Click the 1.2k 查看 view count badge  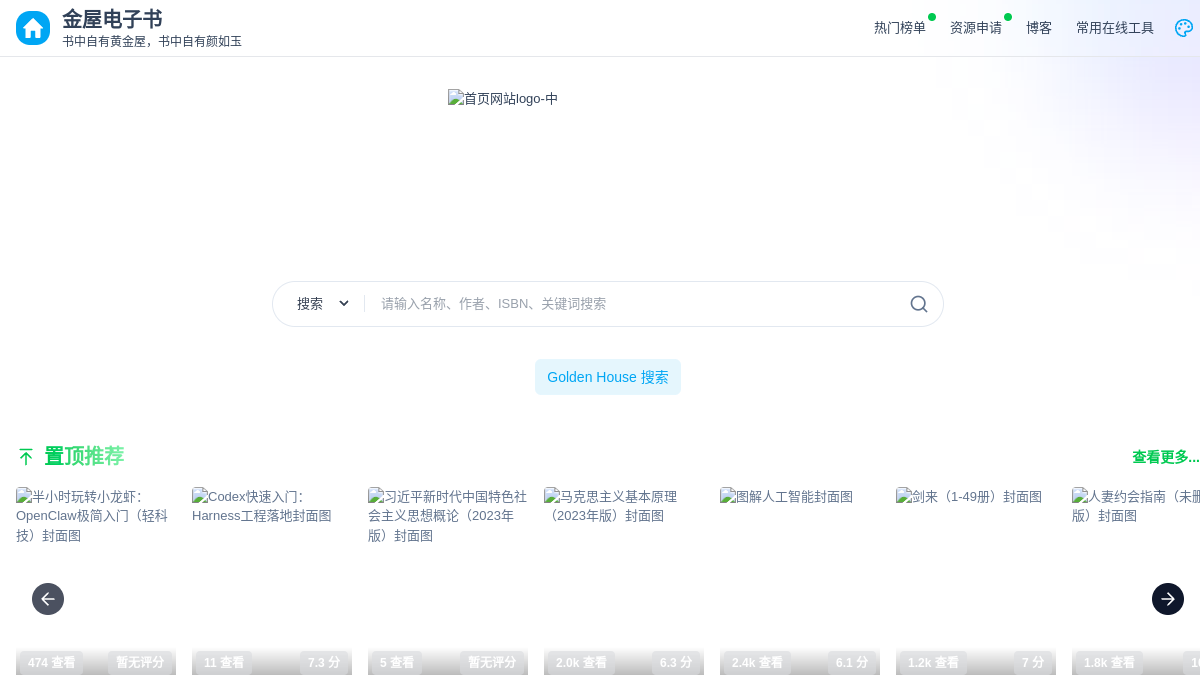[934, 662]
